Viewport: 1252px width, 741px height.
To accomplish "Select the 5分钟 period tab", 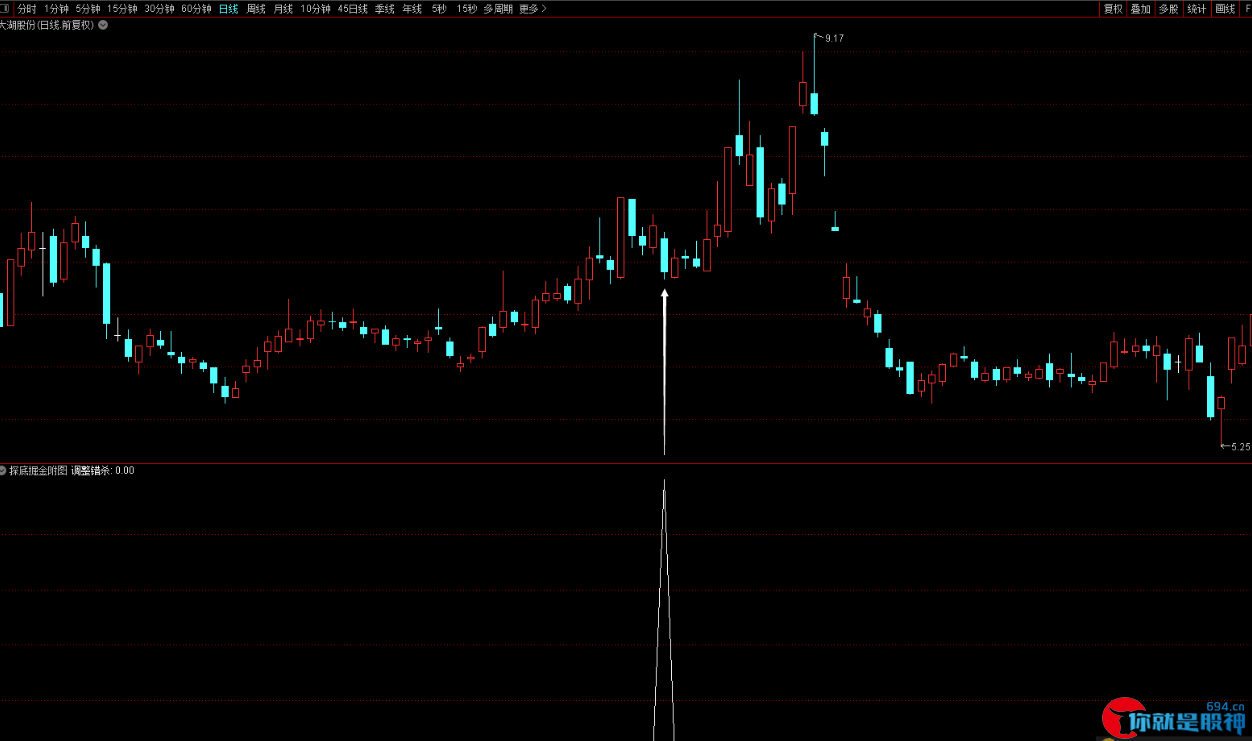I will coord(88,9).
